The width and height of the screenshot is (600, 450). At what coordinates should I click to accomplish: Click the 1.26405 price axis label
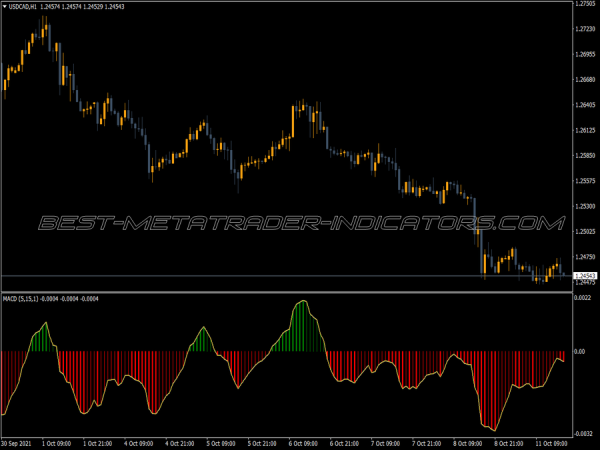(585, 105)
